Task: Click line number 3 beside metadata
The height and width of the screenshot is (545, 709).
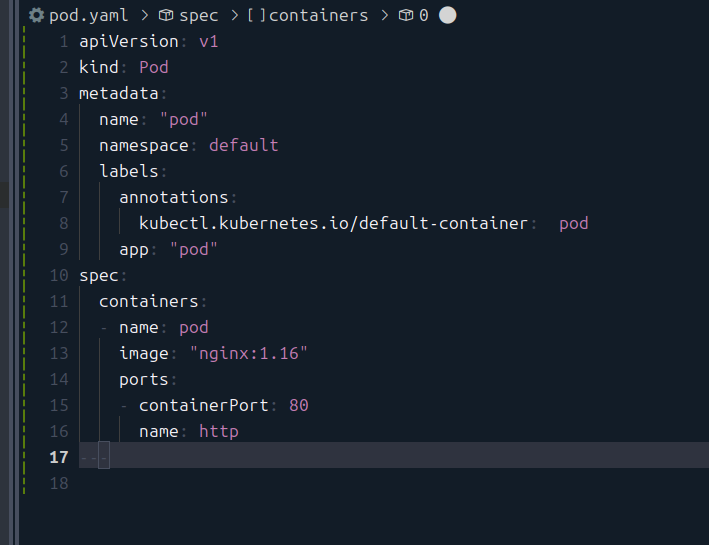Action: 63,93
